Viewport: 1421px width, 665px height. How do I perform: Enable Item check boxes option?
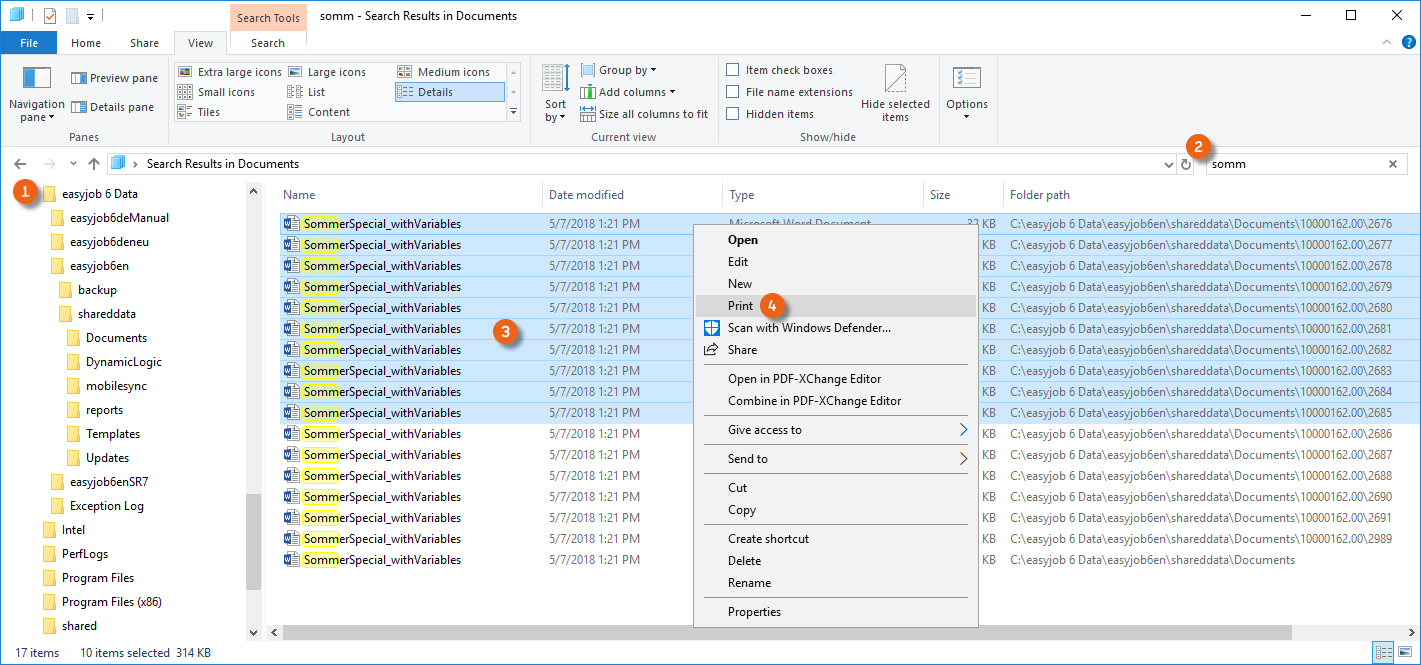[x=733, y=70]
